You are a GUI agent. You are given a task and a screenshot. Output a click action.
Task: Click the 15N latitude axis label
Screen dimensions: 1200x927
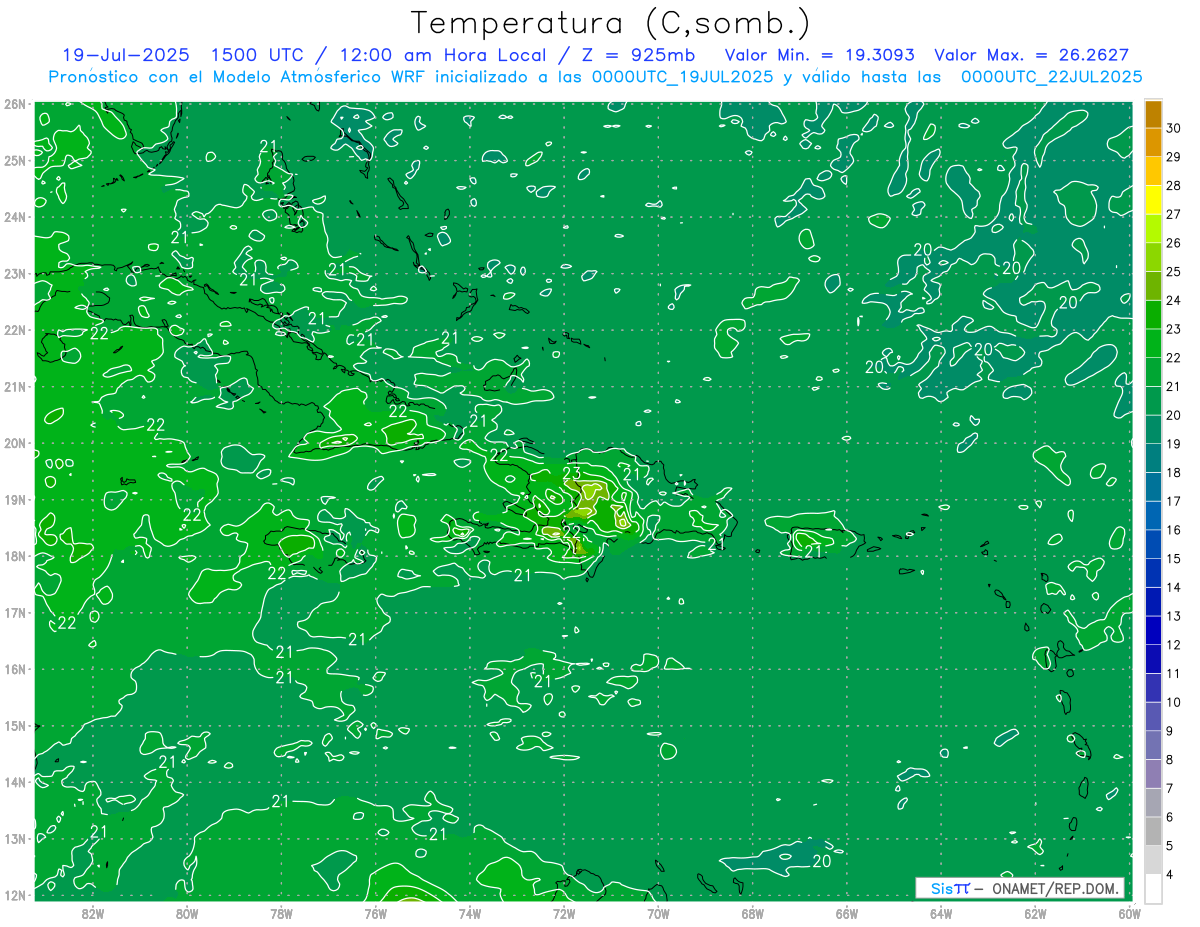pyautogui.click(x=15, y=726)
